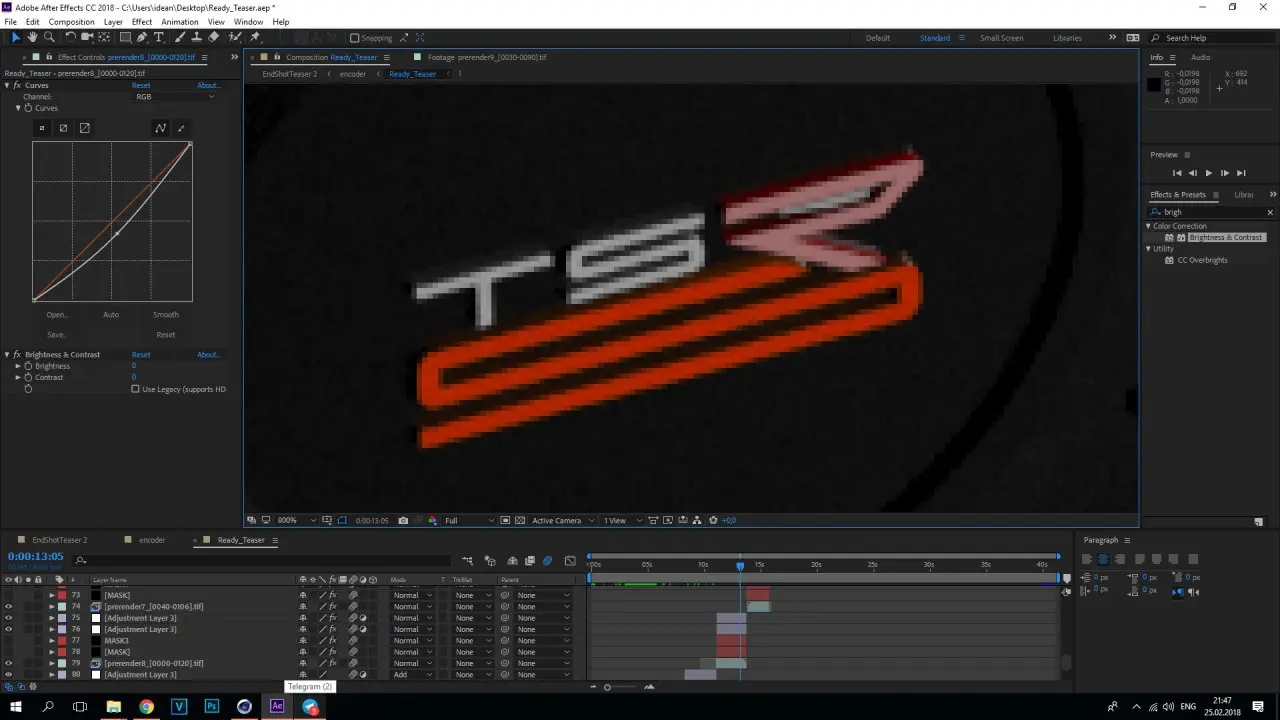Reset the Curves effect

point(141,85)
